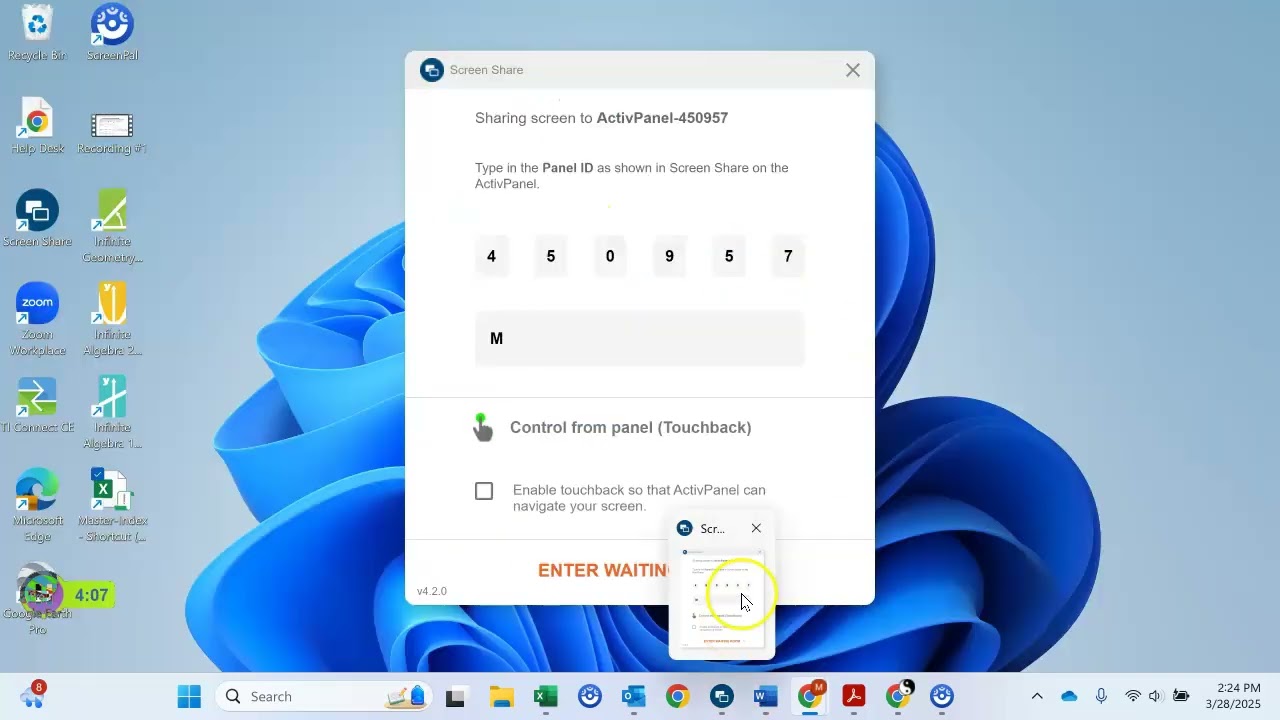Close the Screen Share window
1280x720 pixels.
[852, 70]
